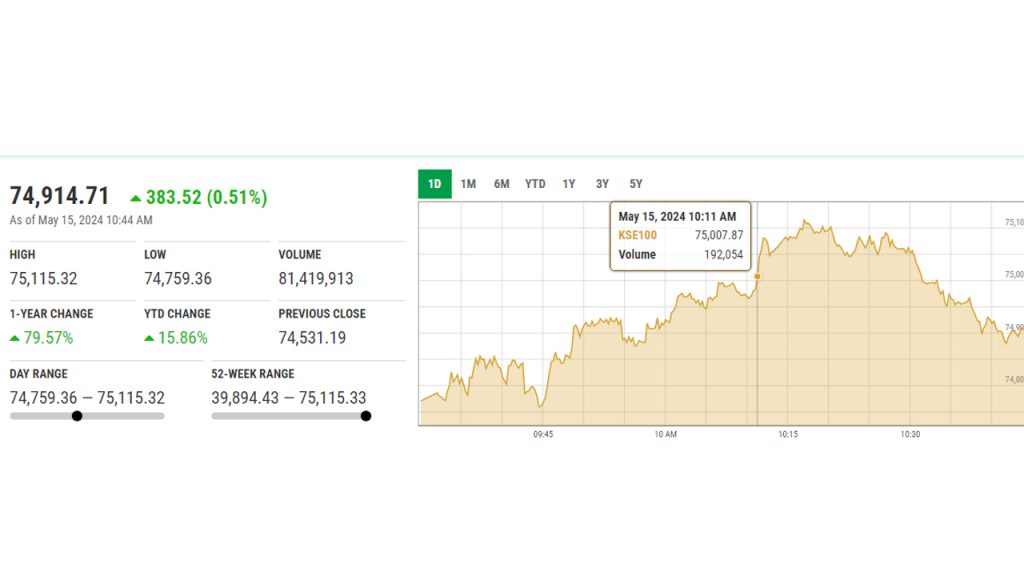The width and height of the screenshot is (1024, 576).
Task: Click the 52-Week Range slider handle
Action: [x=366, y=416]
